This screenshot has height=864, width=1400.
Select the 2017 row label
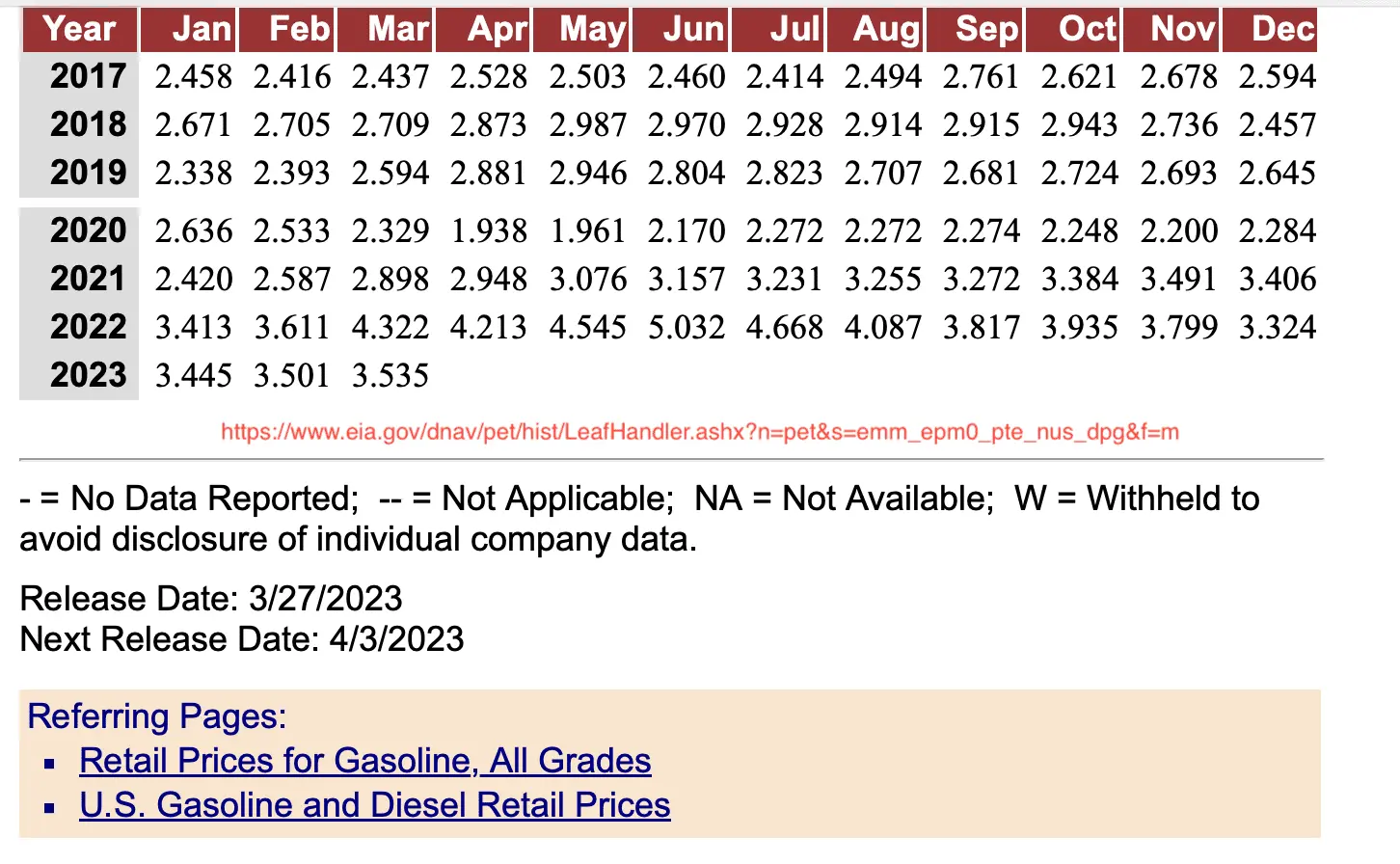point(89,75)
